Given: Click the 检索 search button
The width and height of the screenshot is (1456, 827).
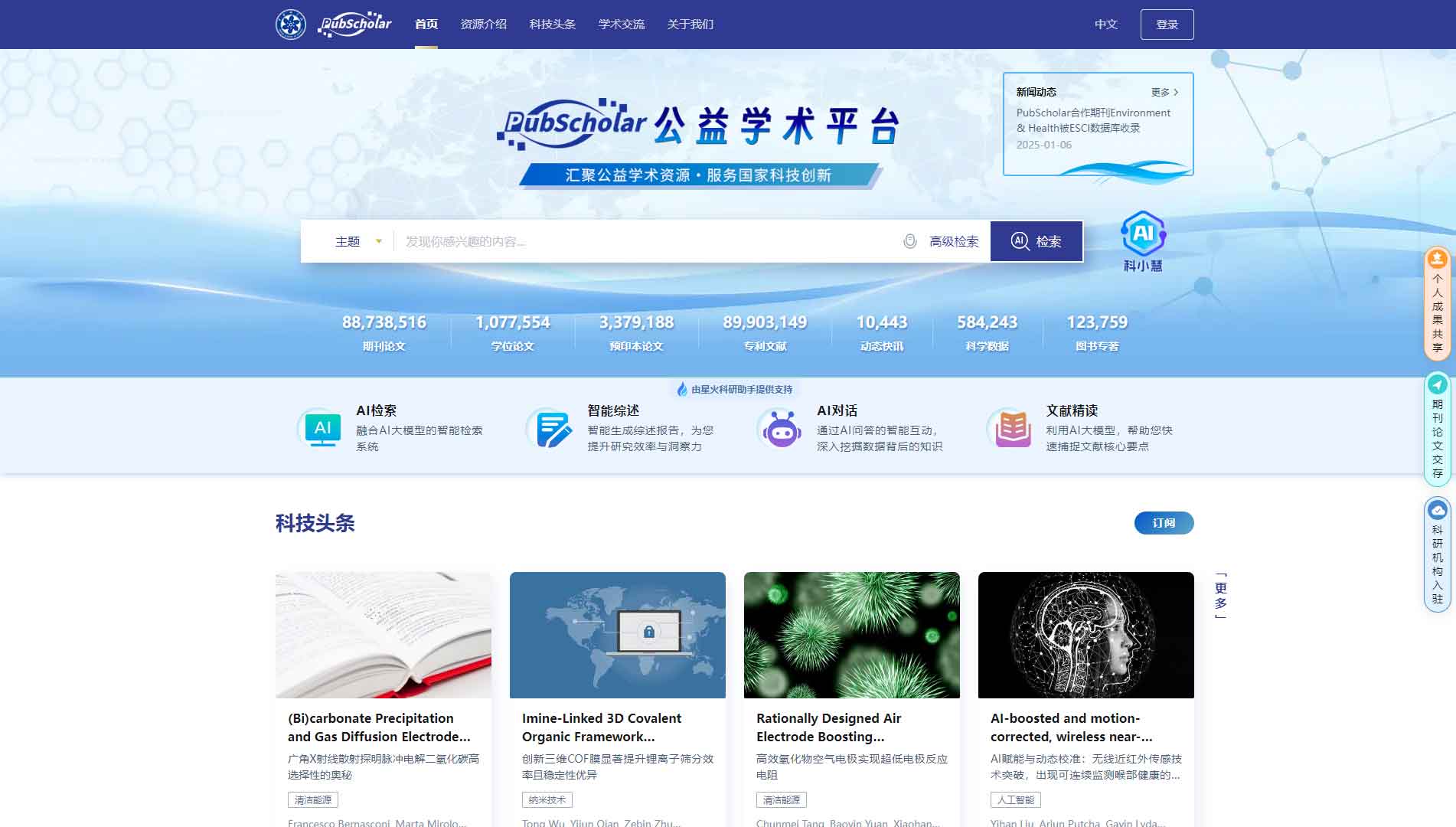Looking at the screenshot, I should pos(1037,241).
